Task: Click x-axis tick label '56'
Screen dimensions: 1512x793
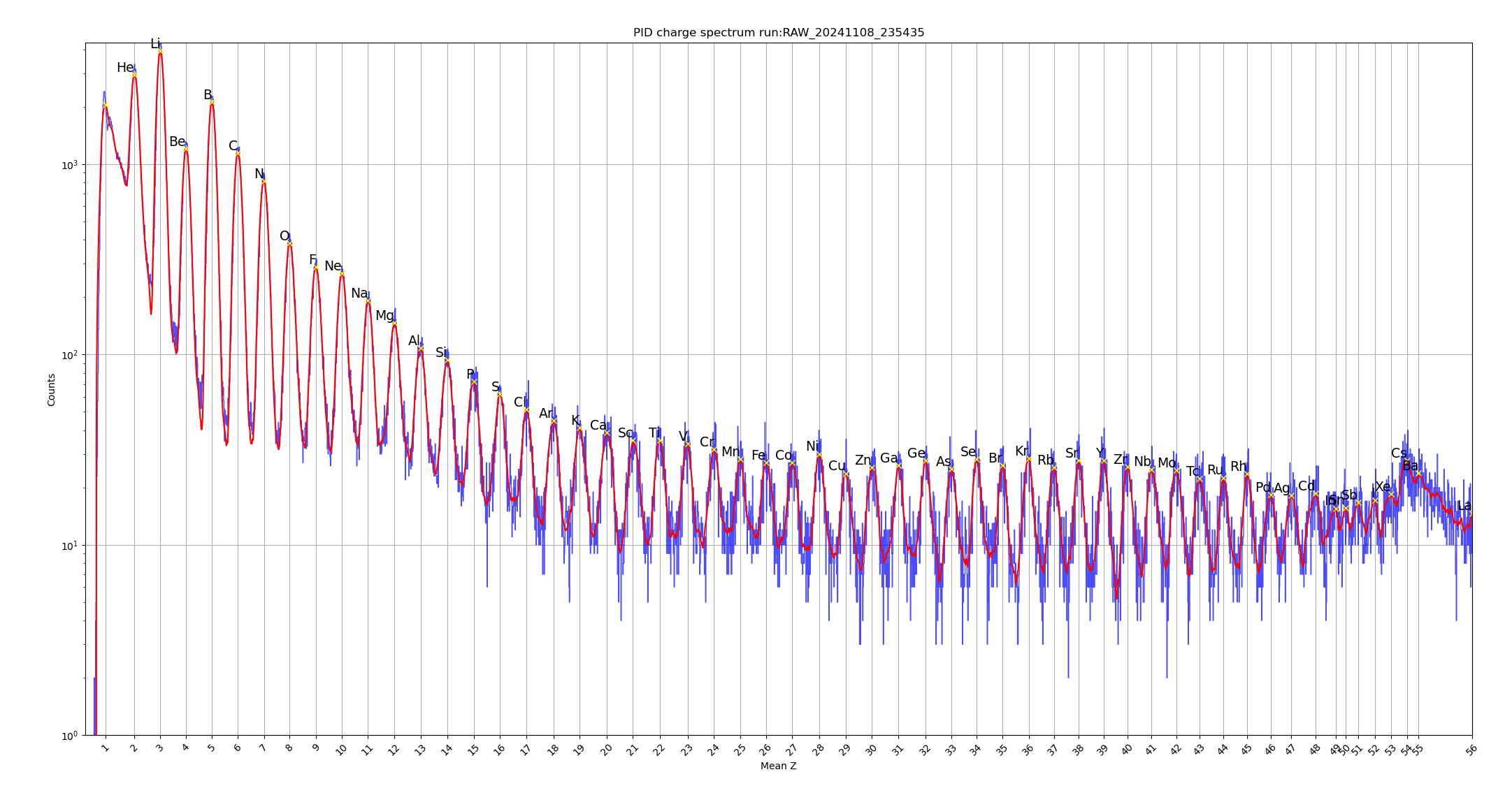Action: pyautogui.click(x=1471, y=750)
